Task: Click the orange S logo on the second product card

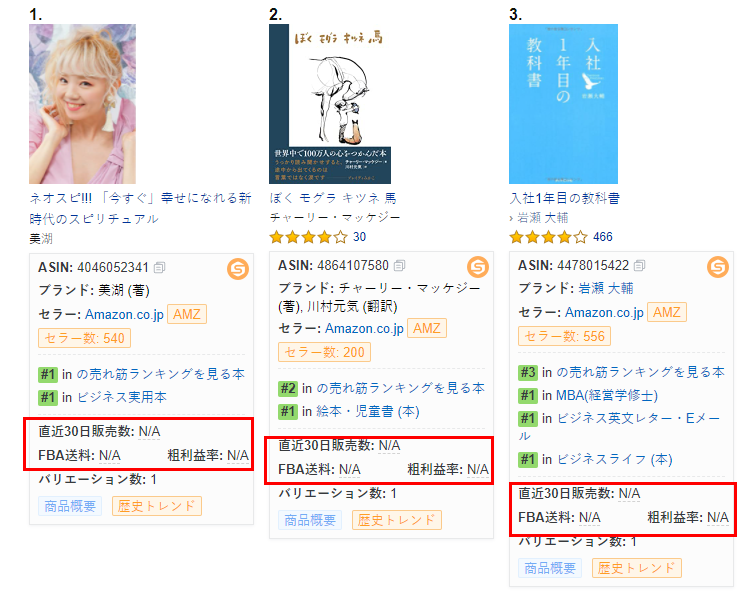Action: (478, 267)
